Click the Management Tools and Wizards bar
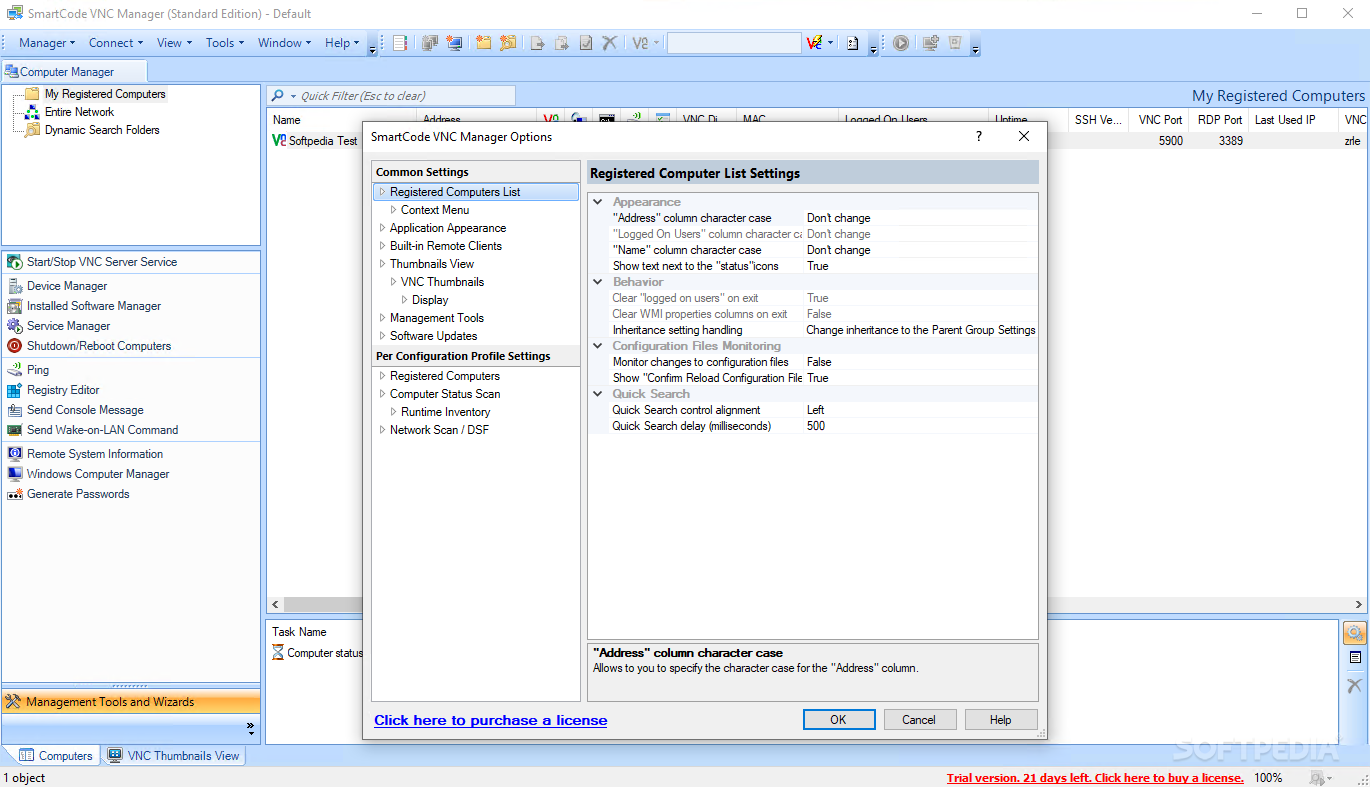The image size is (1370, 787). pos(130,702)
